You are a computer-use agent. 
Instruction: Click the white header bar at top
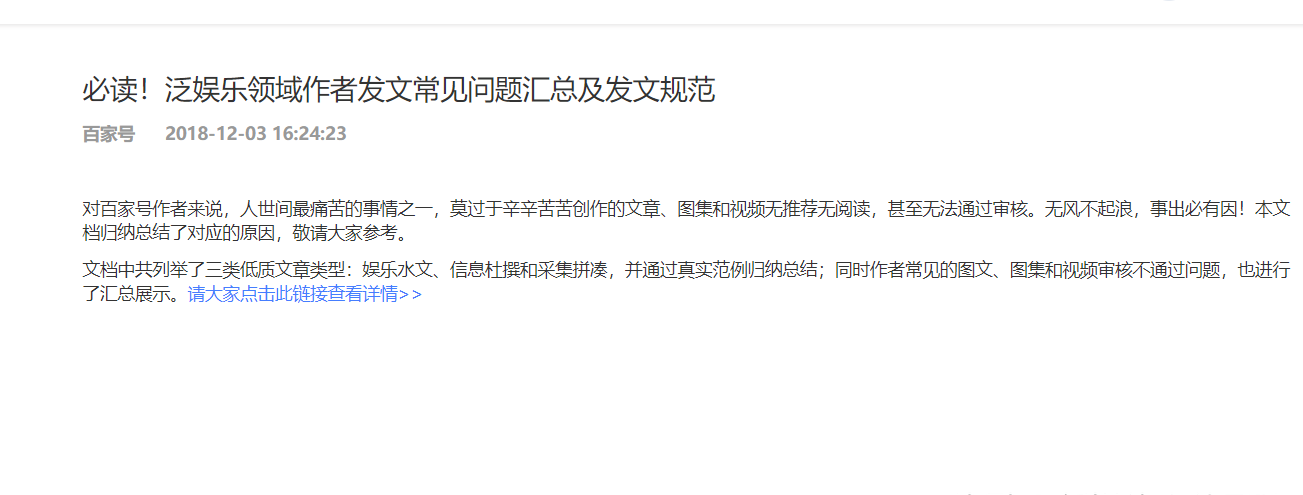651,11
